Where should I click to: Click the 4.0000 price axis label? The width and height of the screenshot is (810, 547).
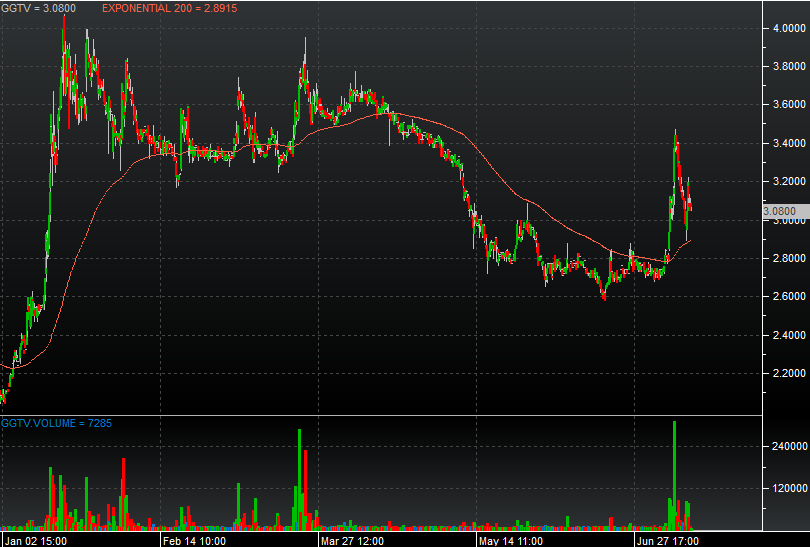coord(783,28)
